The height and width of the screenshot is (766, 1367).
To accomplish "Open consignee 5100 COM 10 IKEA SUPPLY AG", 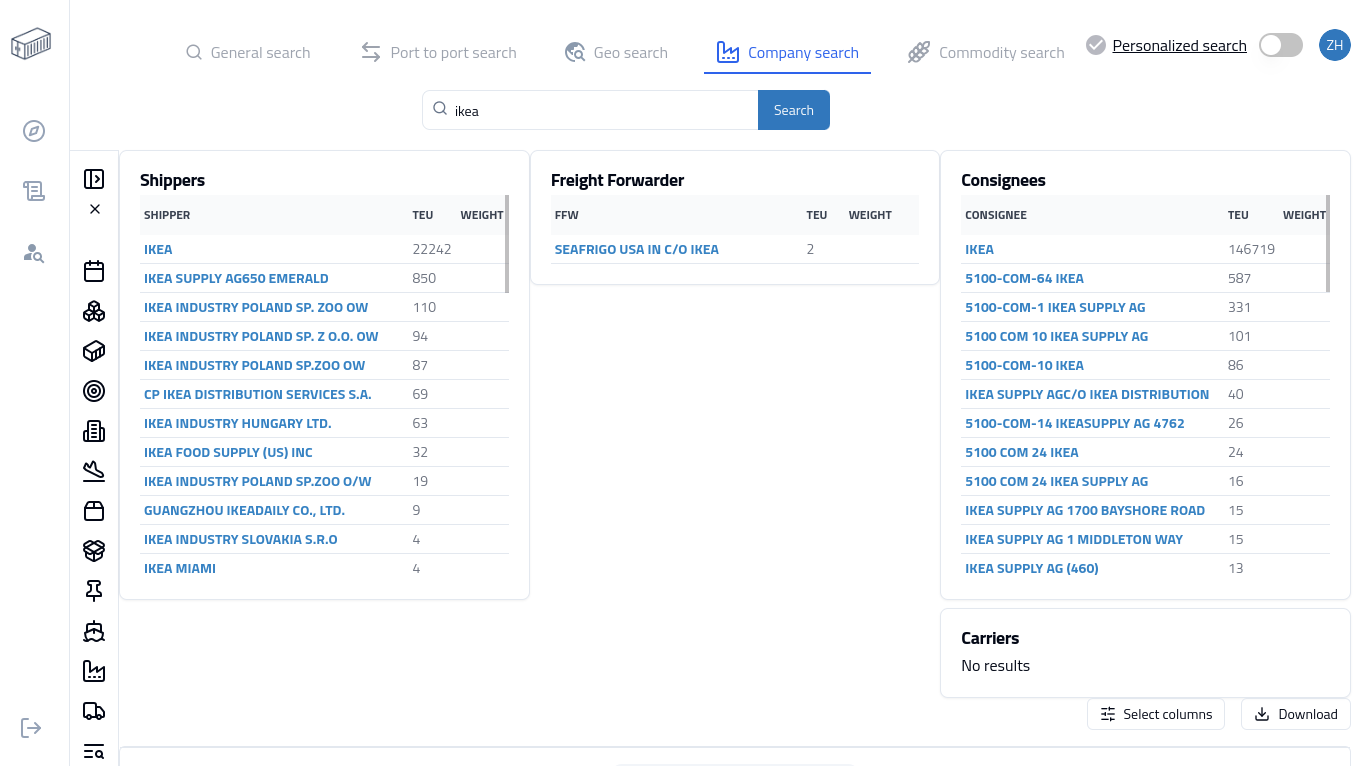I will [1057, 336].
